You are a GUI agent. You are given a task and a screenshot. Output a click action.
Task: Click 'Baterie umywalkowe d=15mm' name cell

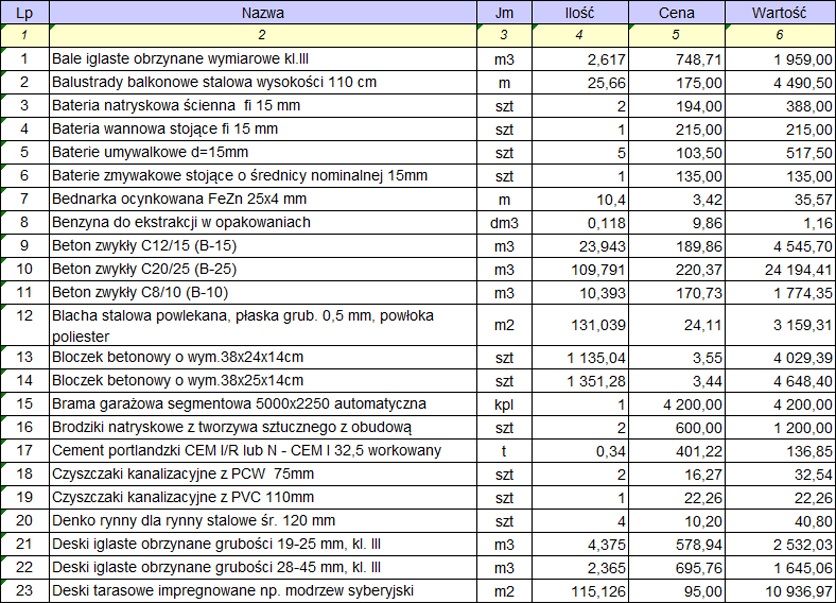coord(263,152)
